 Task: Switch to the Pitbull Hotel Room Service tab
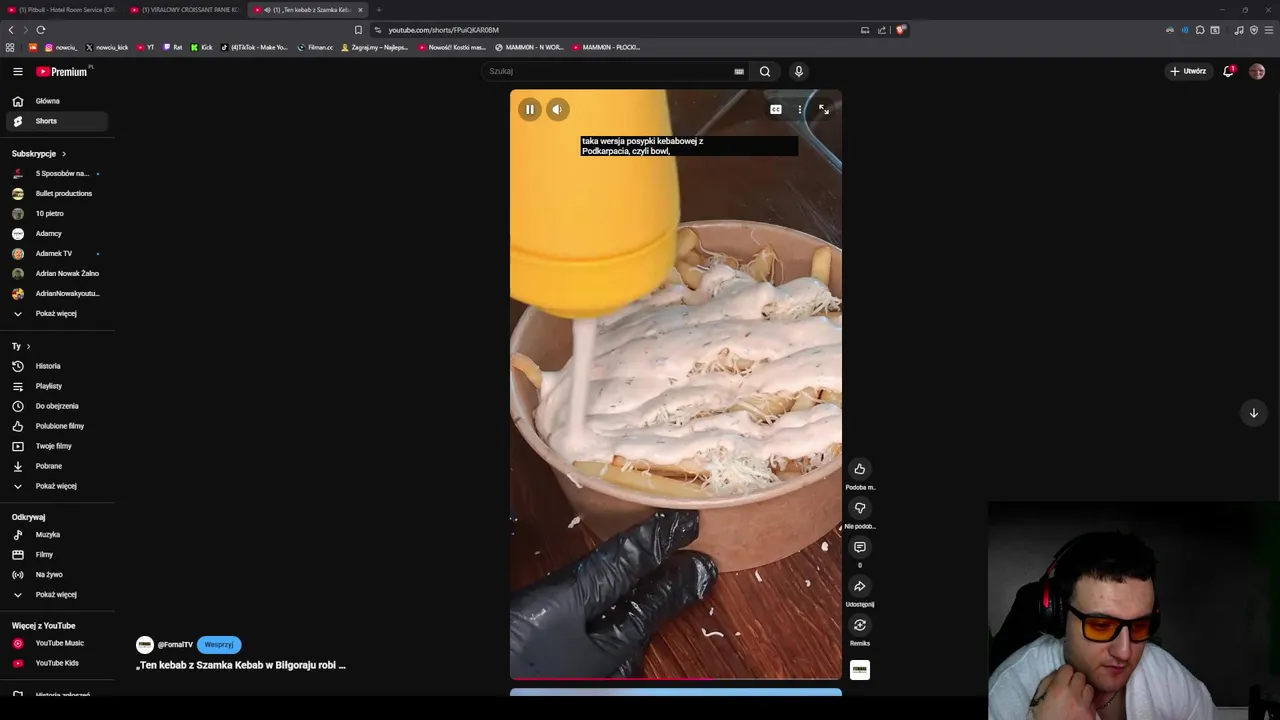61,10
